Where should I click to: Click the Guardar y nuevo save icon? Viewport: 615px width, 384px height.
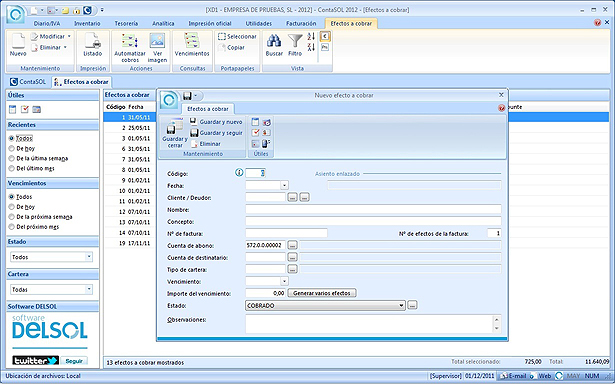193,122
